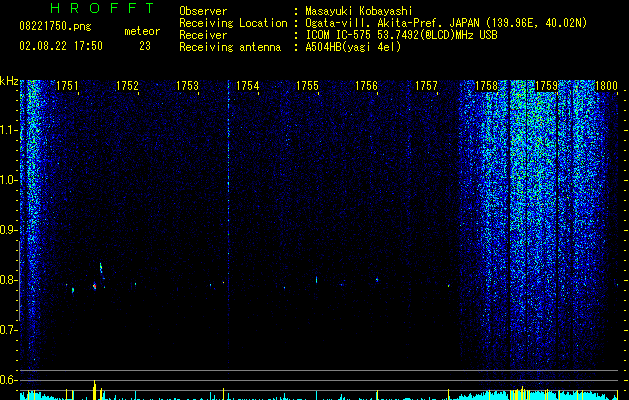Click the 1753 time marker
This screenshot has width=629, height=400.
(187, 86)
